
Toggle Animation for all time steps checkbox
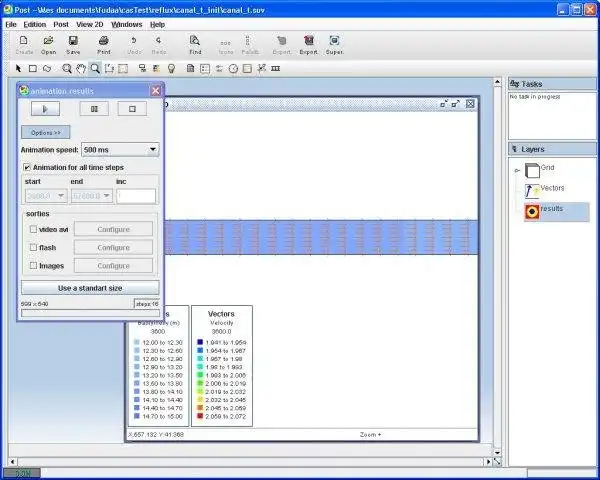click(x=27, y=167)
